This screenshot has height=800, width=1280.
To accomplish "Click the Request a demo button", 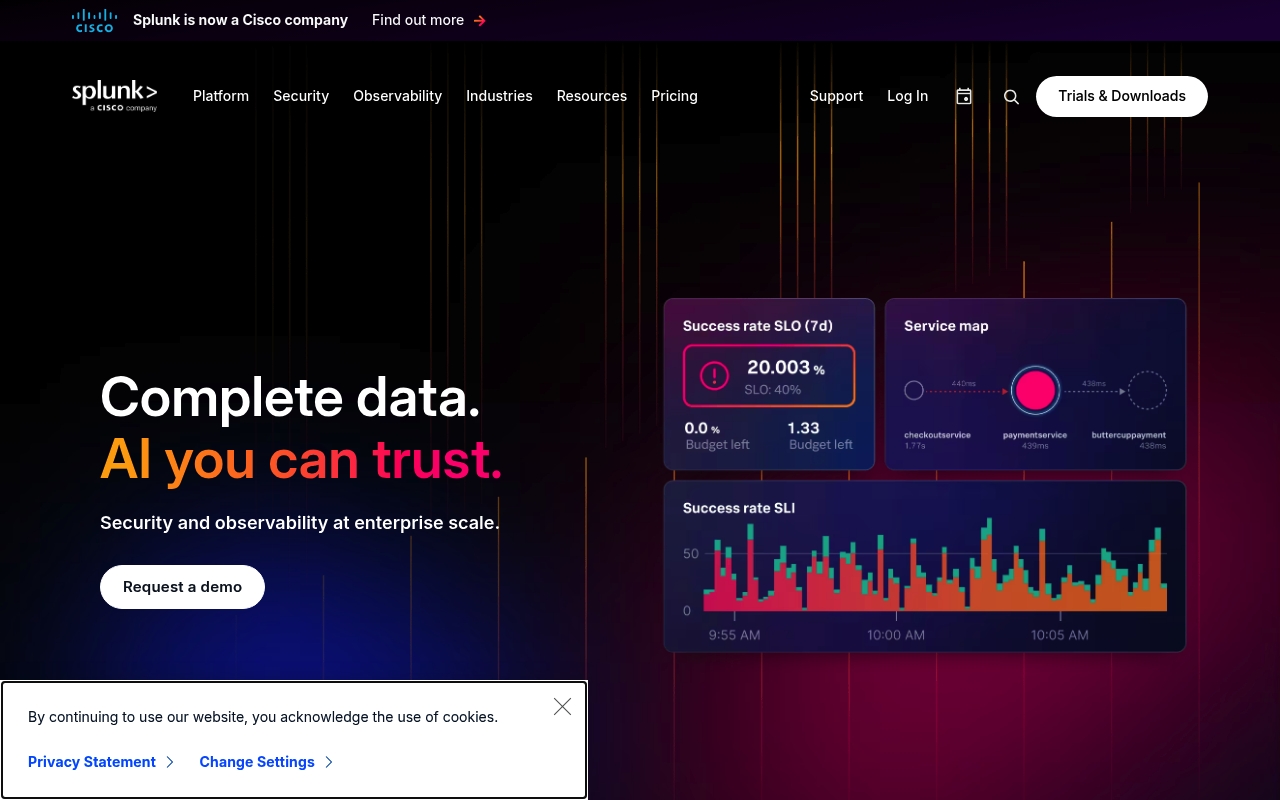I will coord(182,587).
